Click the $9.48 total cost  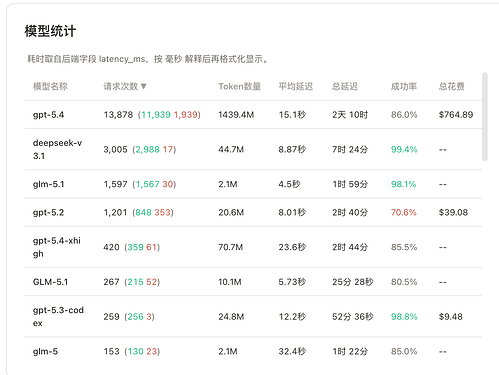(x=451, y=317)
